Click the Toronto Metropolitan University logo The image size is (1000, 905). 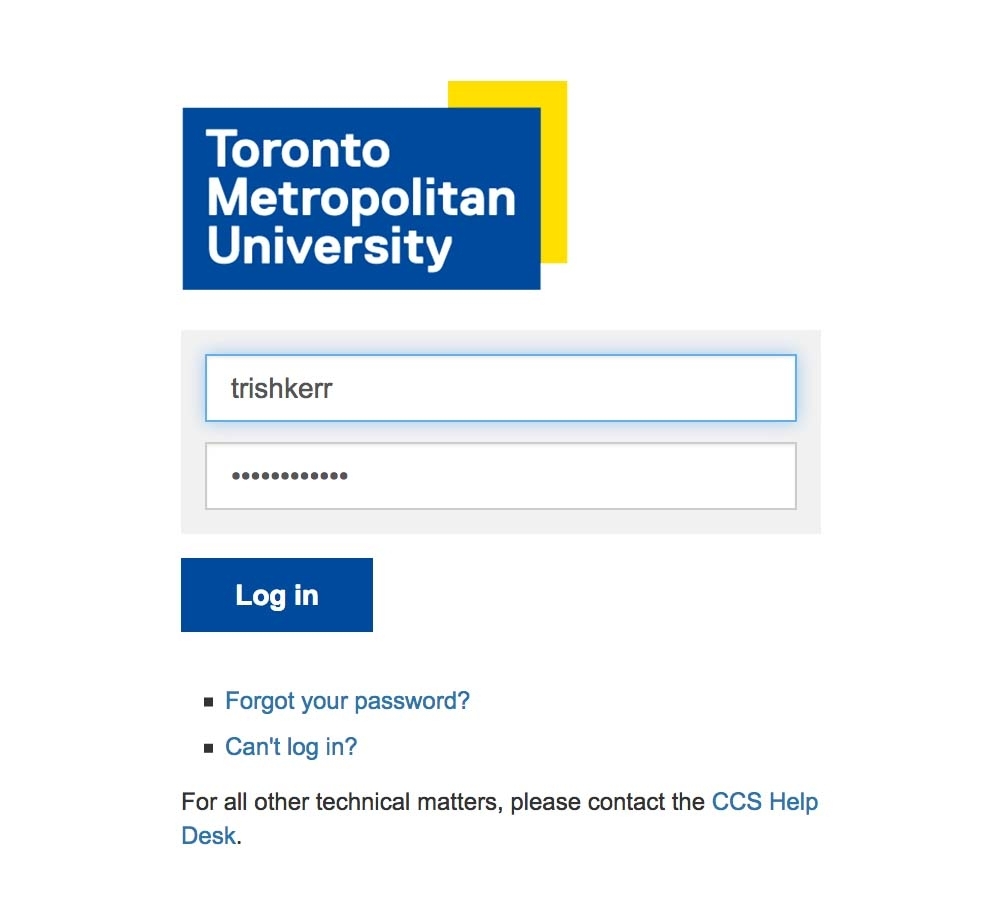361,199
